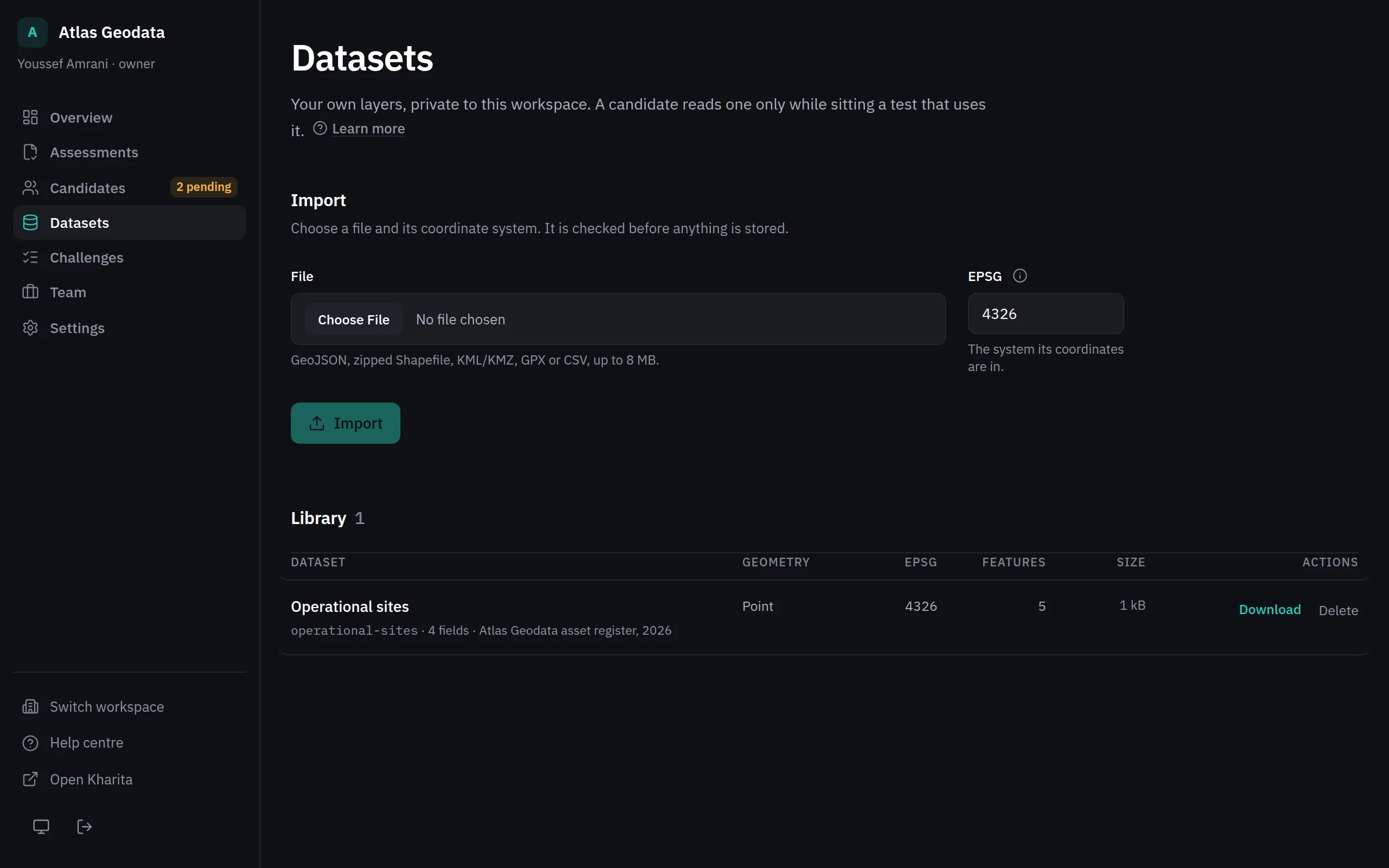The image size is (1389, 868).
Task: Click the Point geometry cell
Action: tap(757, 606)
